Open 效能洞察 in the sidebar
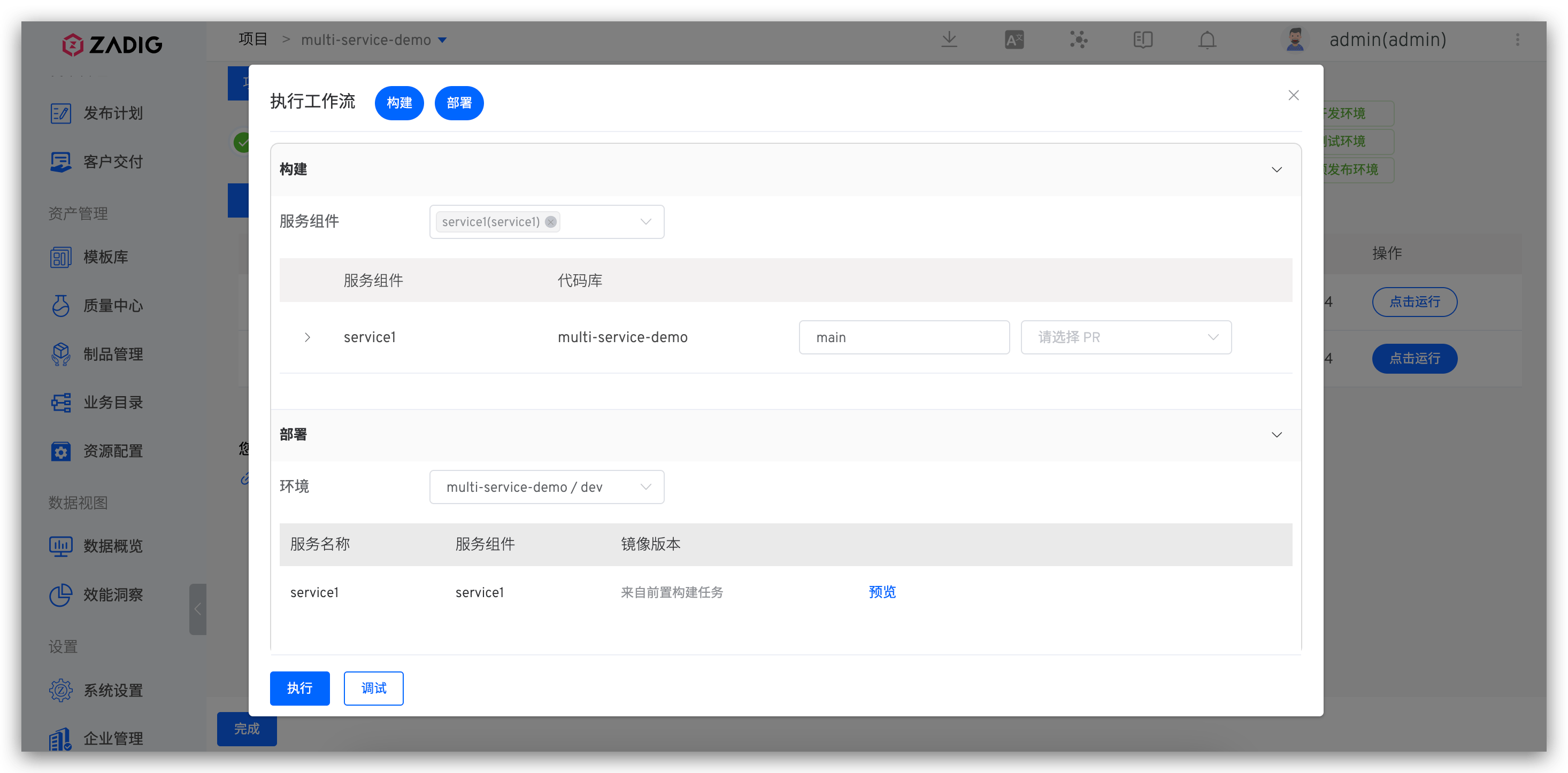This screenshot has width=1568, height=773. click(113, 594)
